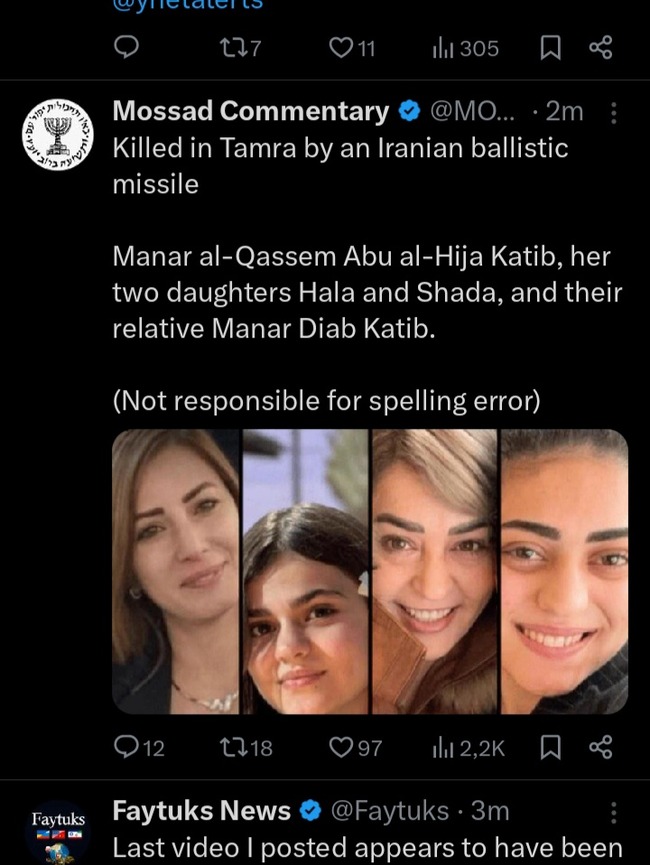Open the rightmost photo in the tweet

(x=564, y=571)
